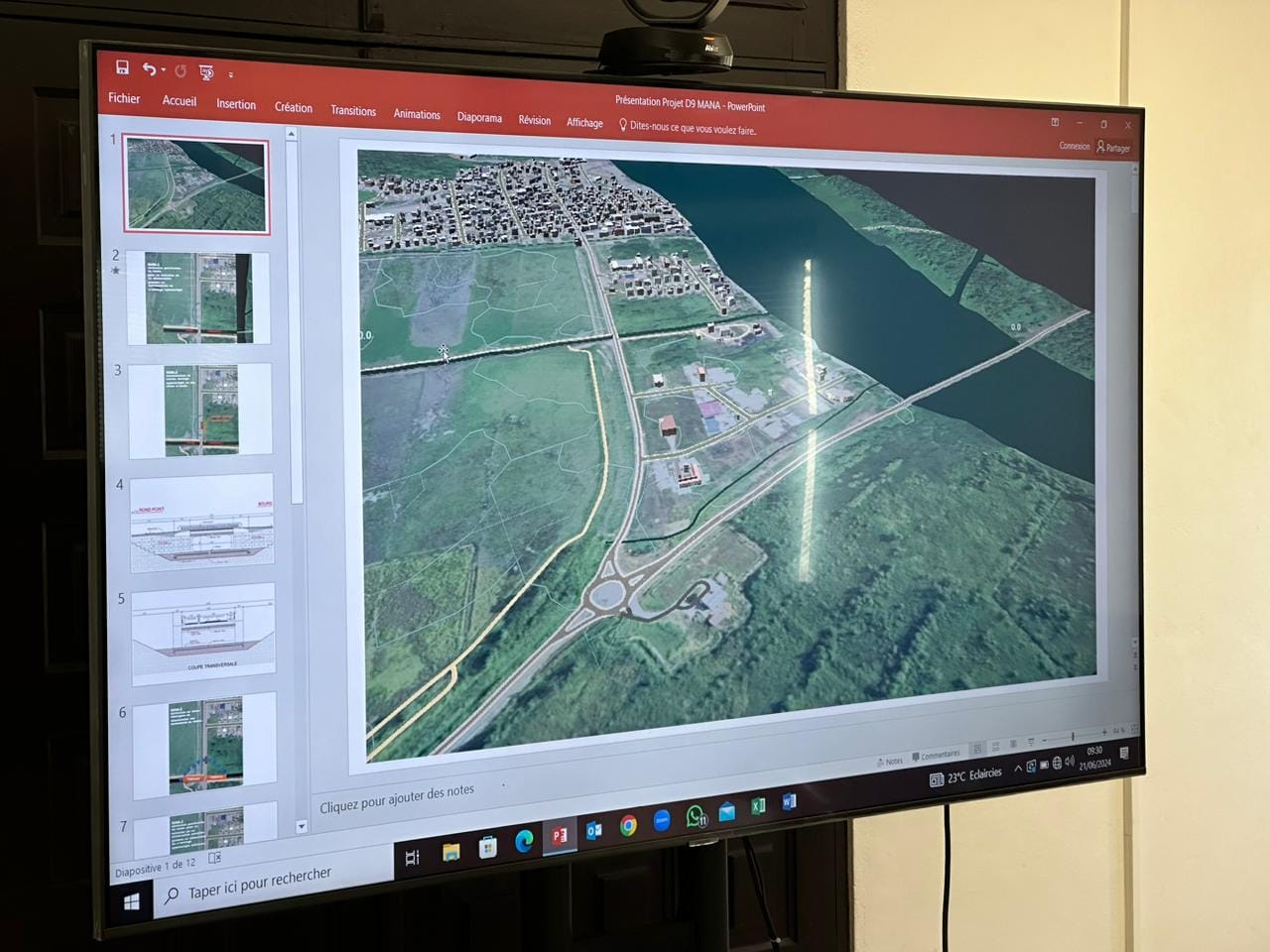Screen dimensions: 1270x952
Task: Open Microsoft Store from taskbar
Action: coord(487,847)
